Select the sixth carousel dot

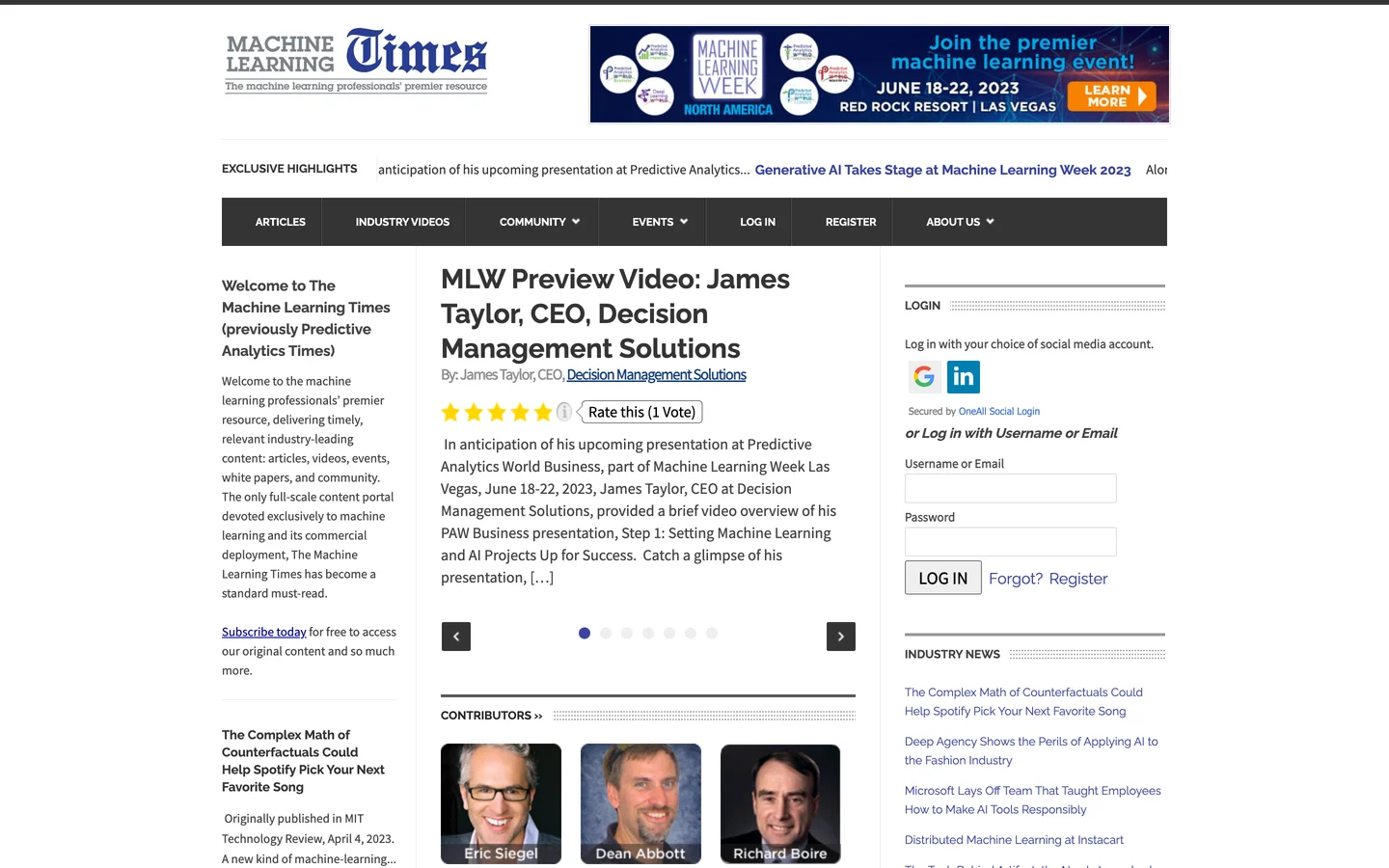click(691, 634)
